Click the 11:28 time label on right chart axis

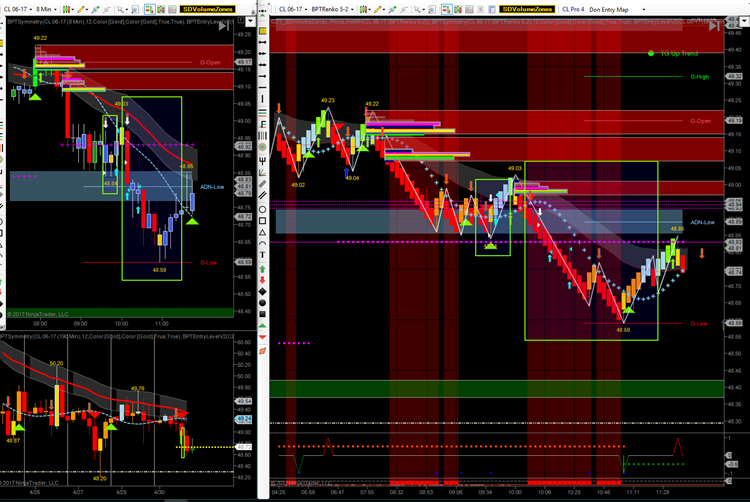click(662, 492)
